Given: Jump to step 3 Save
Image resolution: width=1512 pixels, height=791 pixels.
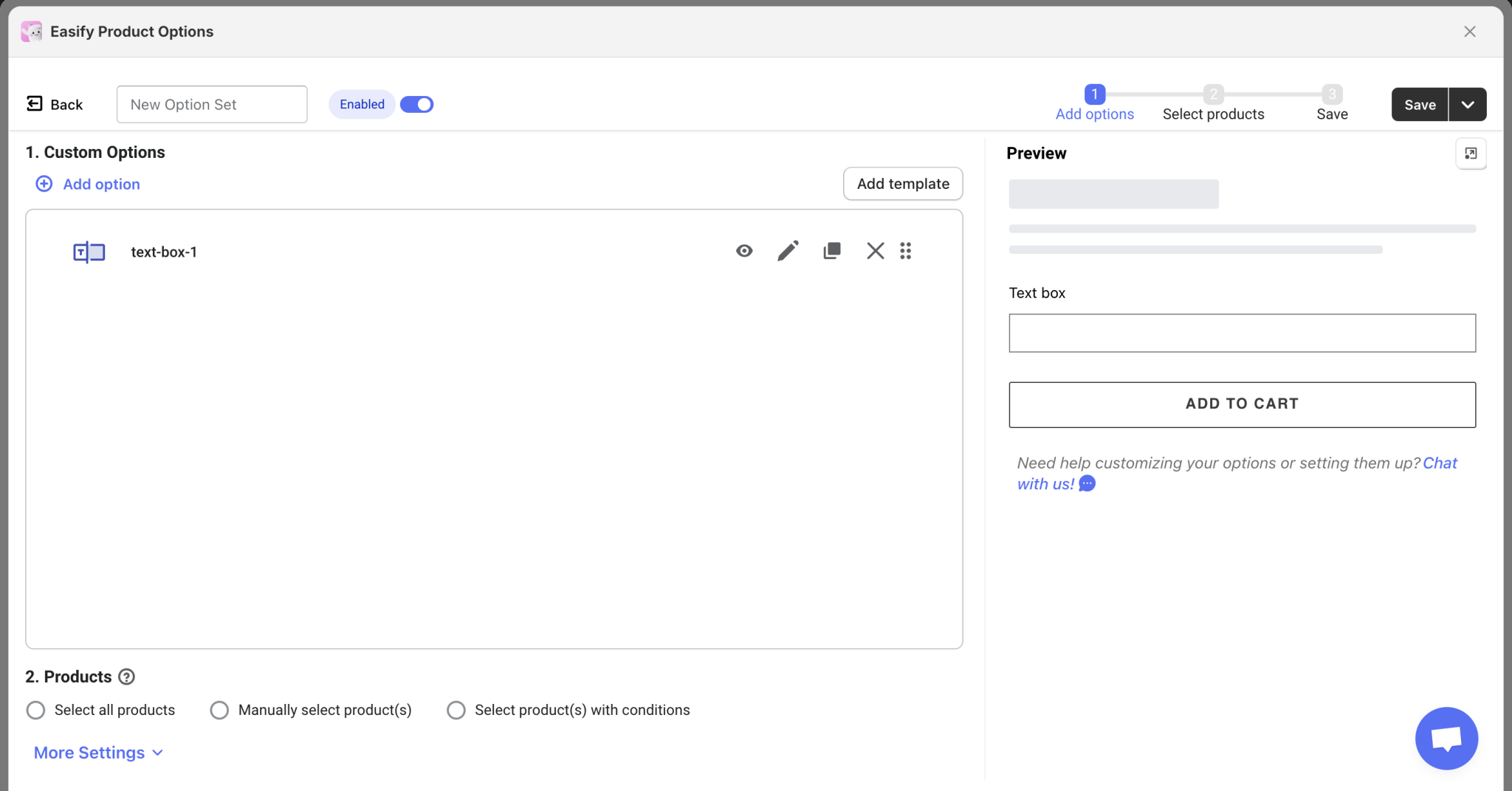Looking at the screenshot, I should pyautogui.click(x=1332, y=103).
